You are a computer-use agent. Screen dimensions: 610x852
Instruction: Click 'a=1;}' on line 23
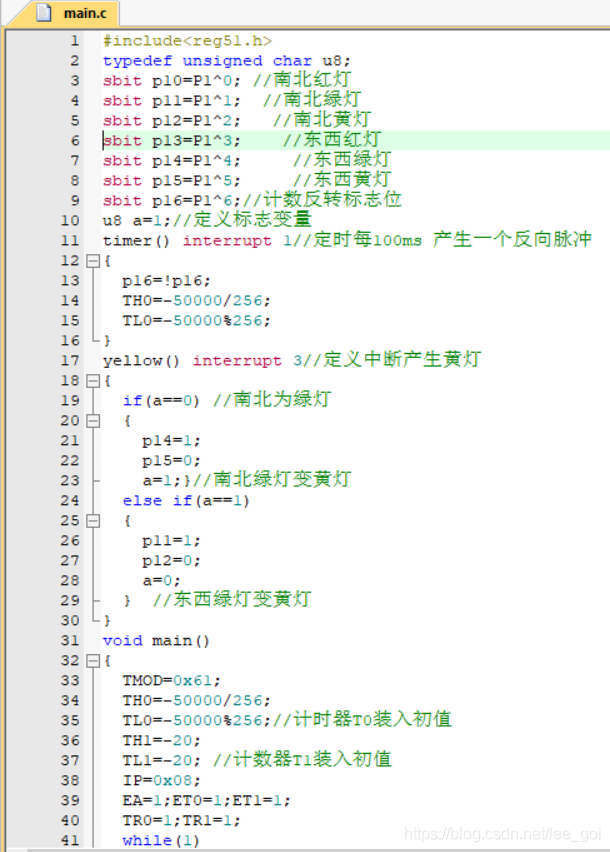pos(167,481)
